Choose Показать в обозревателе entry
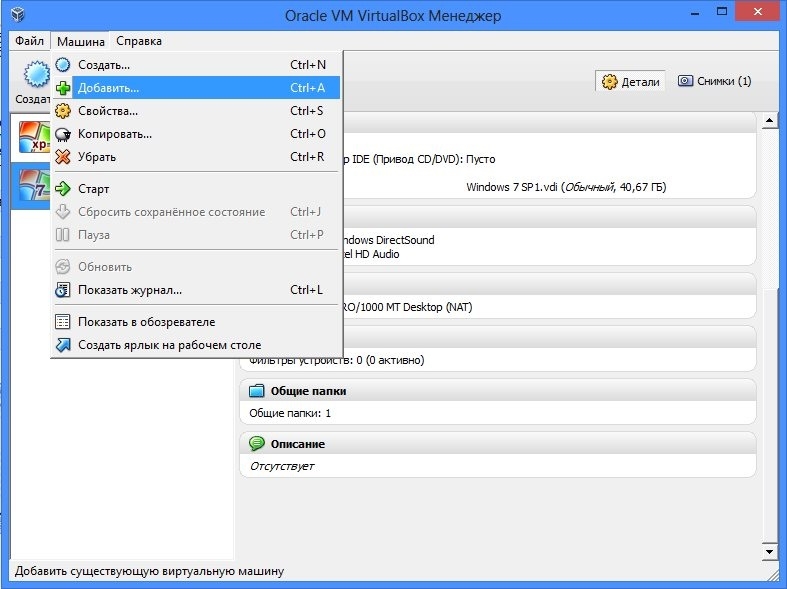The height and width of the screenshot is (589, 787). [x=197, y=322]
